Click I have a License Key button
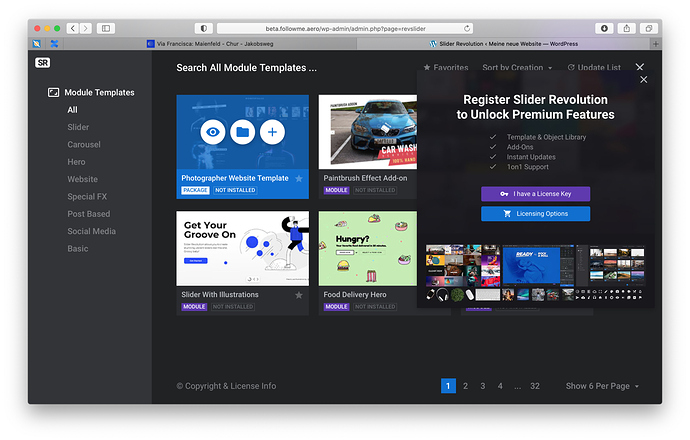690x440 pixels. [x=536, y=194]
